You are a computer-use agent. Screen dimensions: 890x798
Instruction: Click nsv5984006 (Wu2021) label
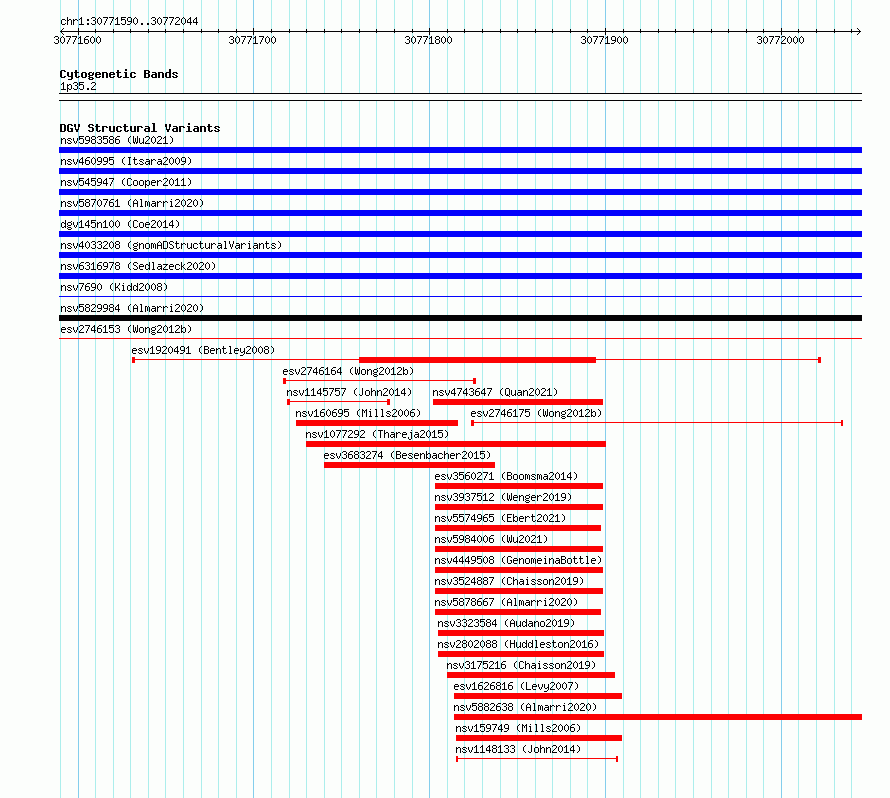point(492,539)
